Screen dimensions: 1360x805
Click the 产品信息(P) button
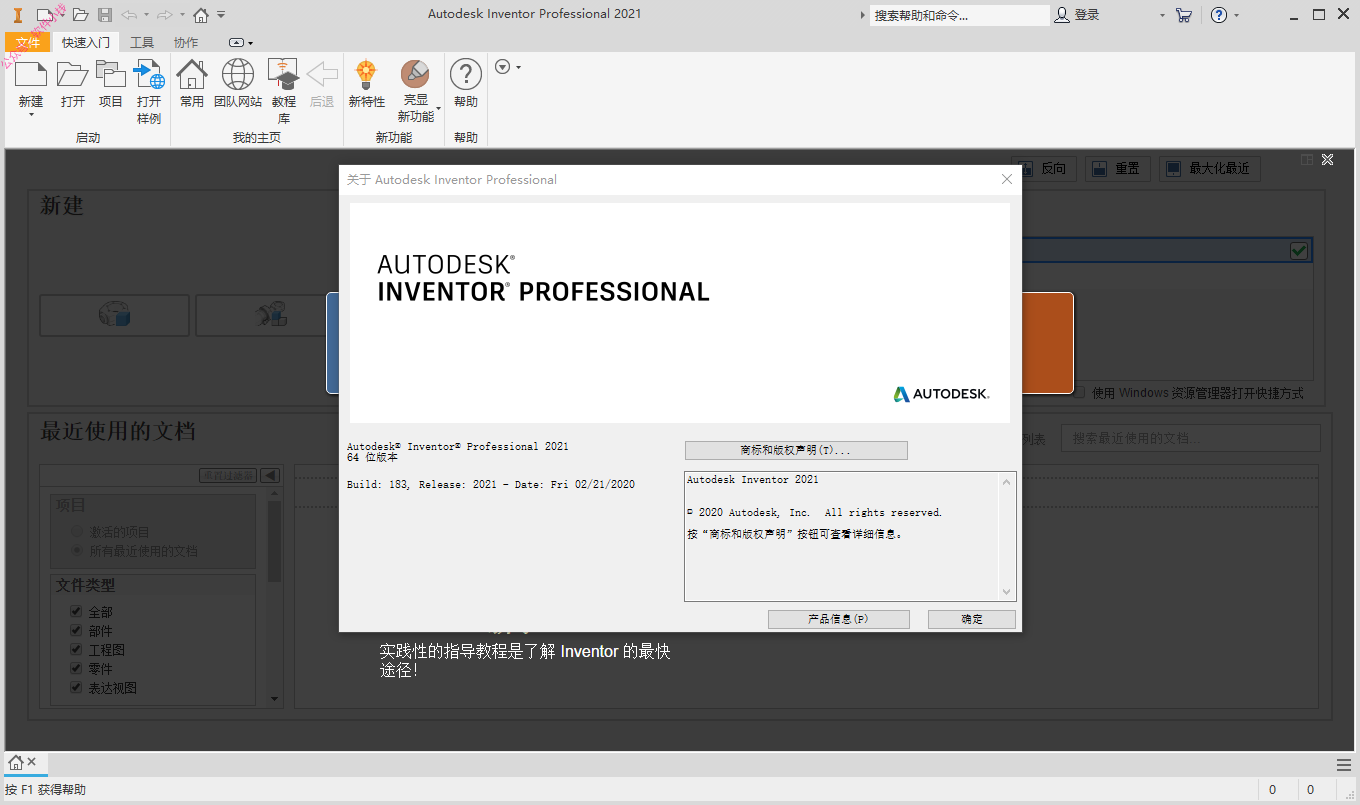pyautogui.click(x=838, y=619)
